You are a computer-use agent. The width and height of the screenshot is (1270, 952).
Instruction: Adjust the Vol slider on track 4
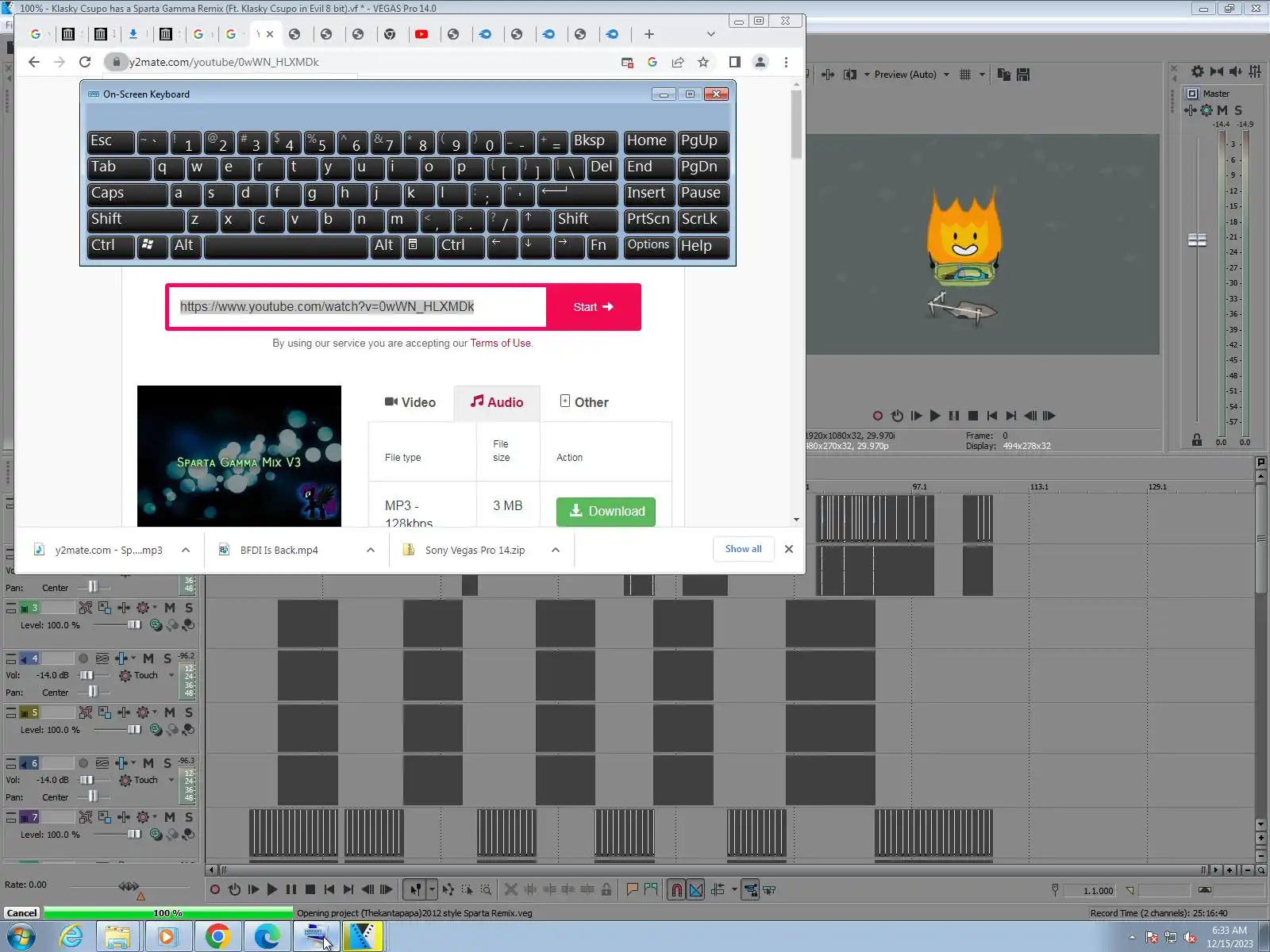tap(87, 675)
